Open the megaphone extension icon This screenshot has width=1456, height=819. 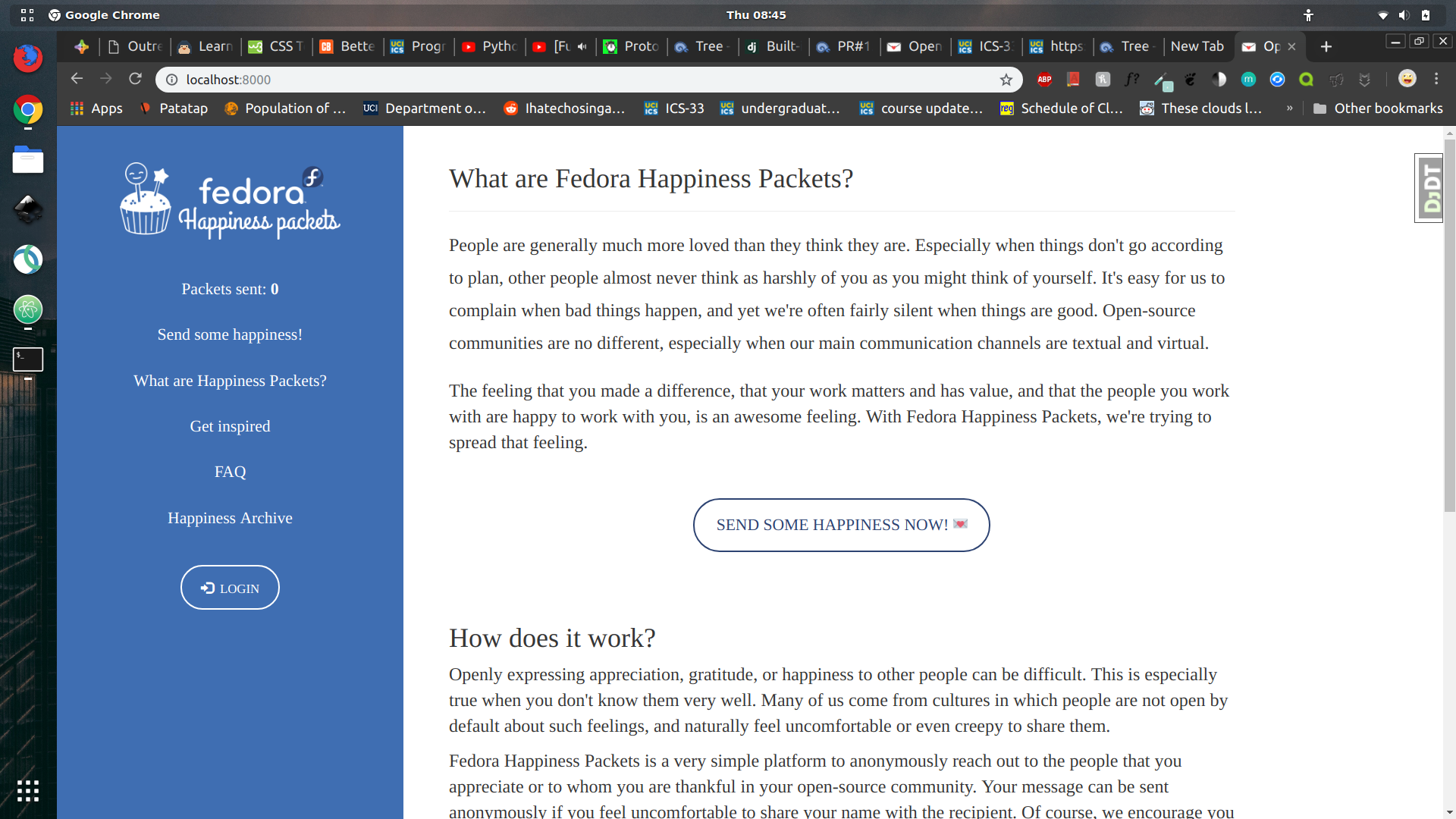(1336, 79)
